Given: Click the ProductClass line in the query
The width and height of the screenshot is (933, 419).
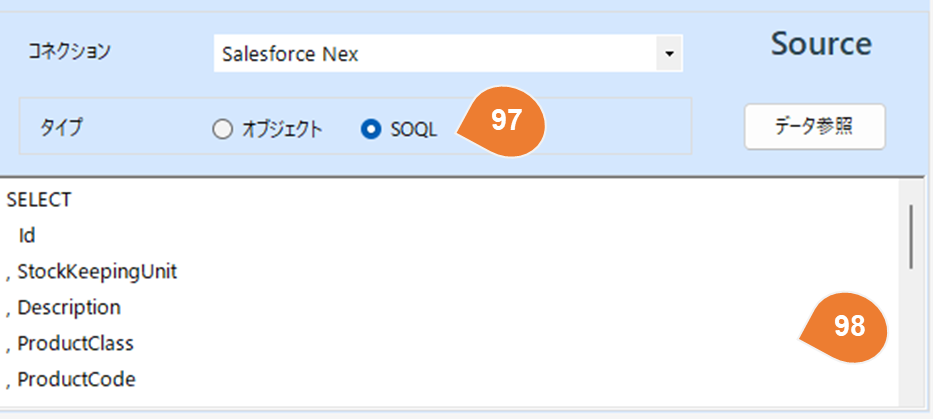Looking at the screenshot, I should coord(75,343).
